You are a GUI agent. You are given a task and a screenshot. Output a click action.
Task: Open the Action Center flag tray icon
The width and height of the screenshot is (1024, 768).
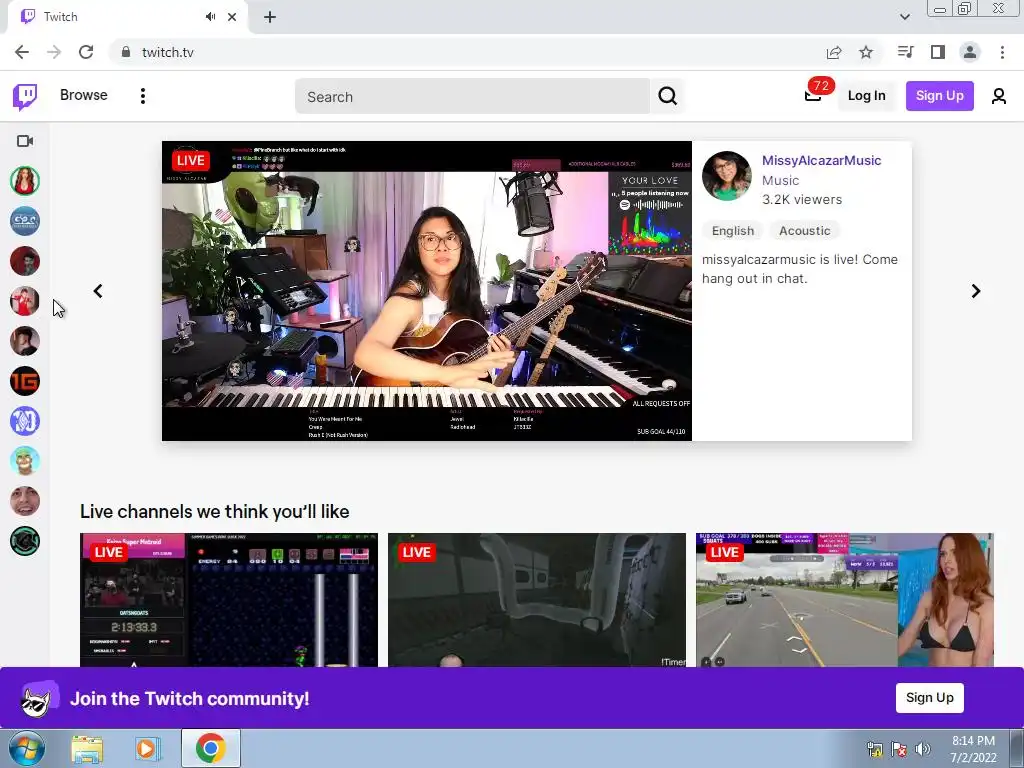(899, 749)
